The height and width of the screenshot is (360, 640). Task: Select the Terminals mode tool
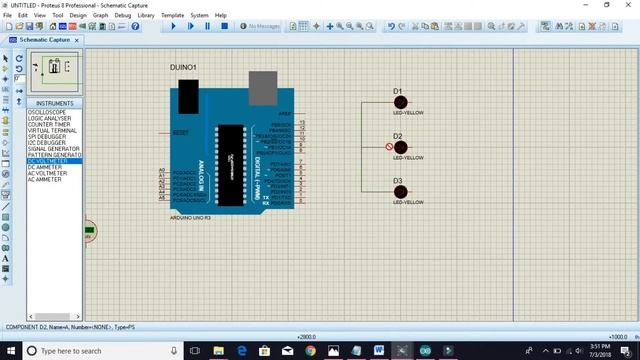pos(5,132)
